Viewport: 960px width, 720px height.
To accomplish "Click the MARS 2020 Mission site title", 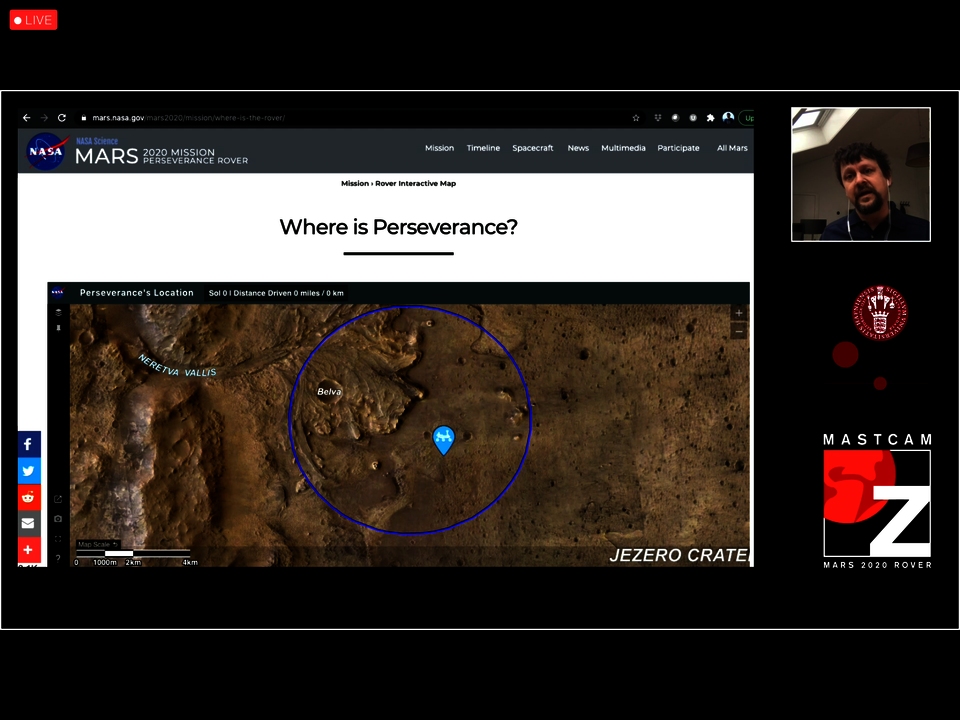I will [162, 156].
